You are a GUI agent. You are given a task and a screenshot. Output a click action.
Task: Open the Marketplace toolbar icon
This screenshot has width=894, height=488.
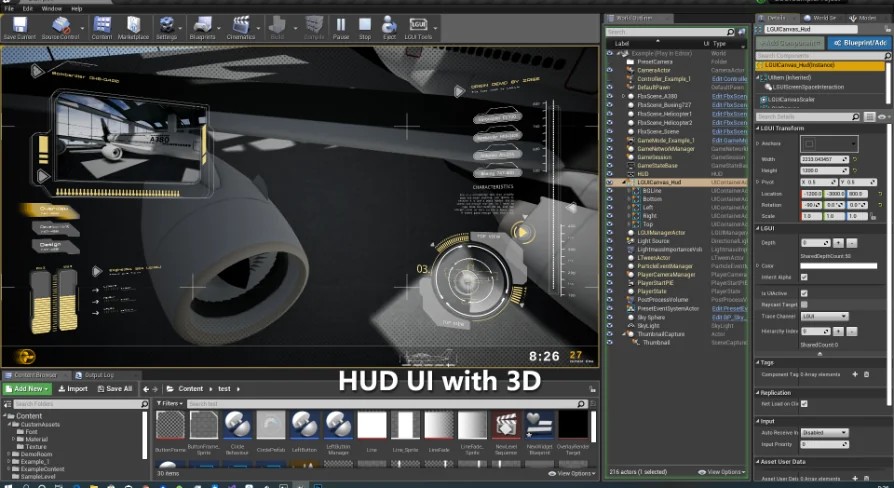tap(133, 27)
